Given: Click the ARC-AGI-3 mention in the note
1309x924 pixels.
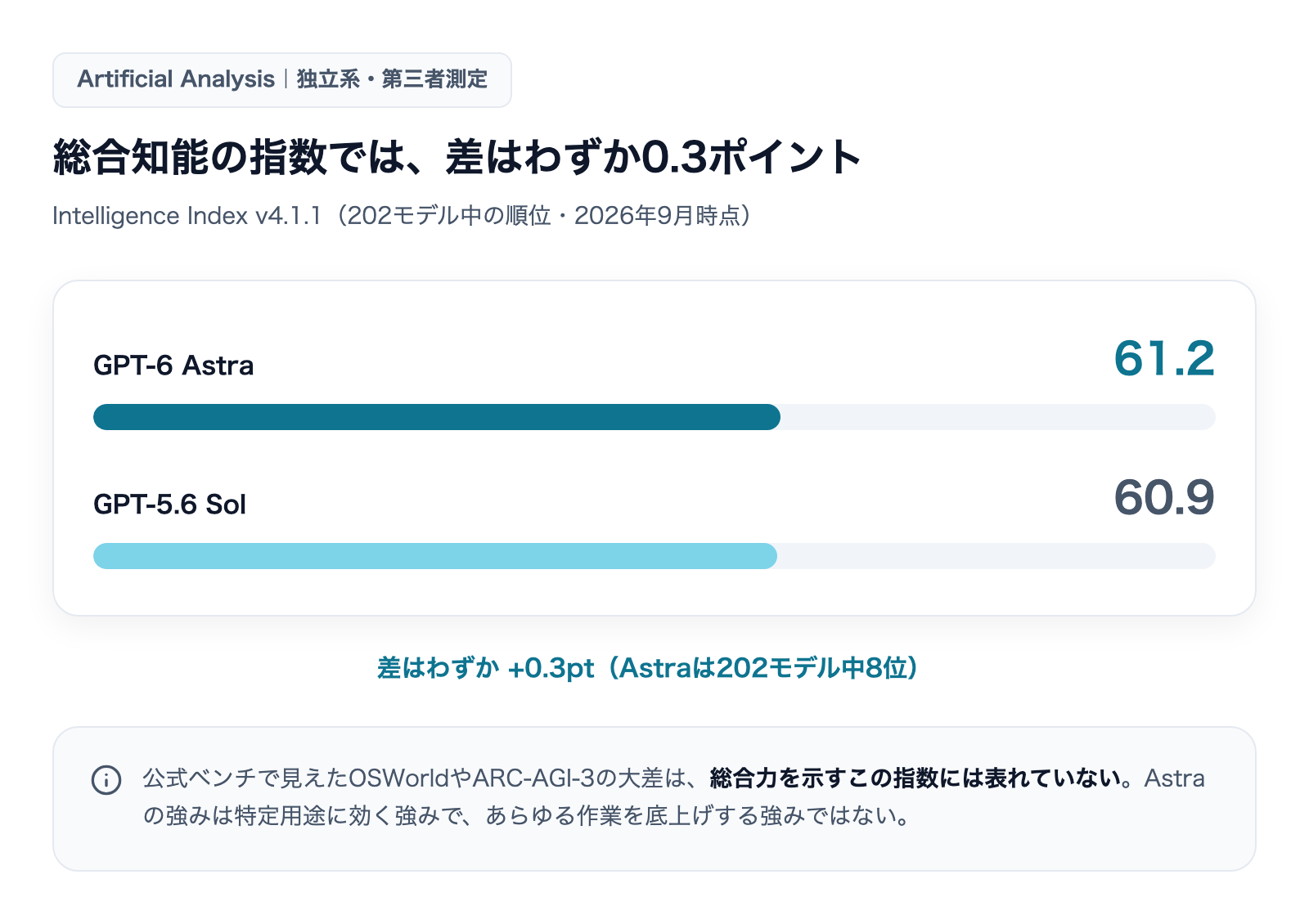Looking at the screenshot, I should pos(533,778).
